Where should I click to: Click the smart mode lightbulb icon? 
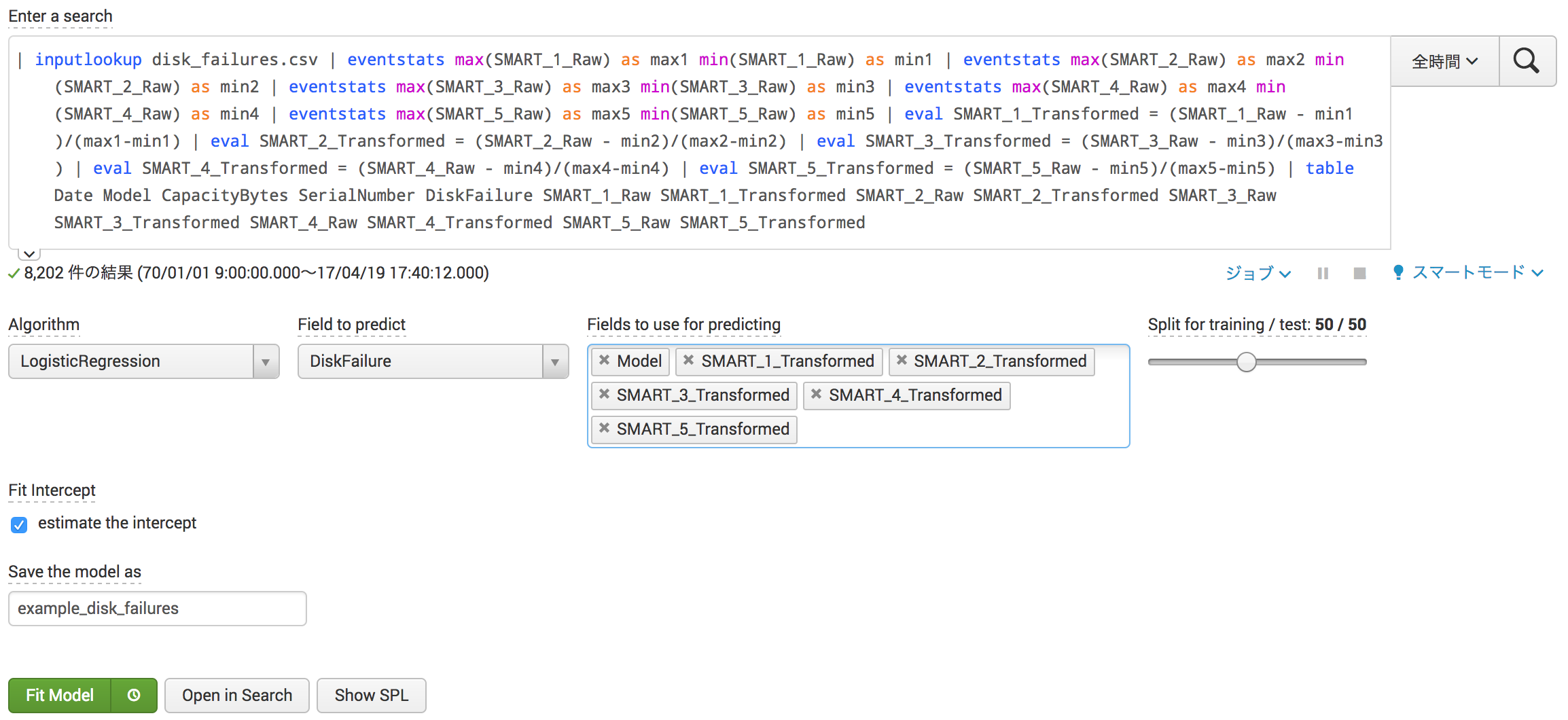(1398, 272)
